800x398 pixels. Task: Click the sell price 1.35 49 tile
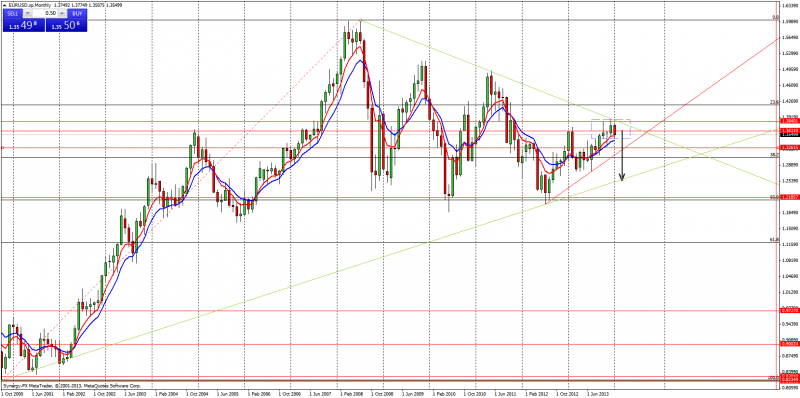tap(23, 24)
